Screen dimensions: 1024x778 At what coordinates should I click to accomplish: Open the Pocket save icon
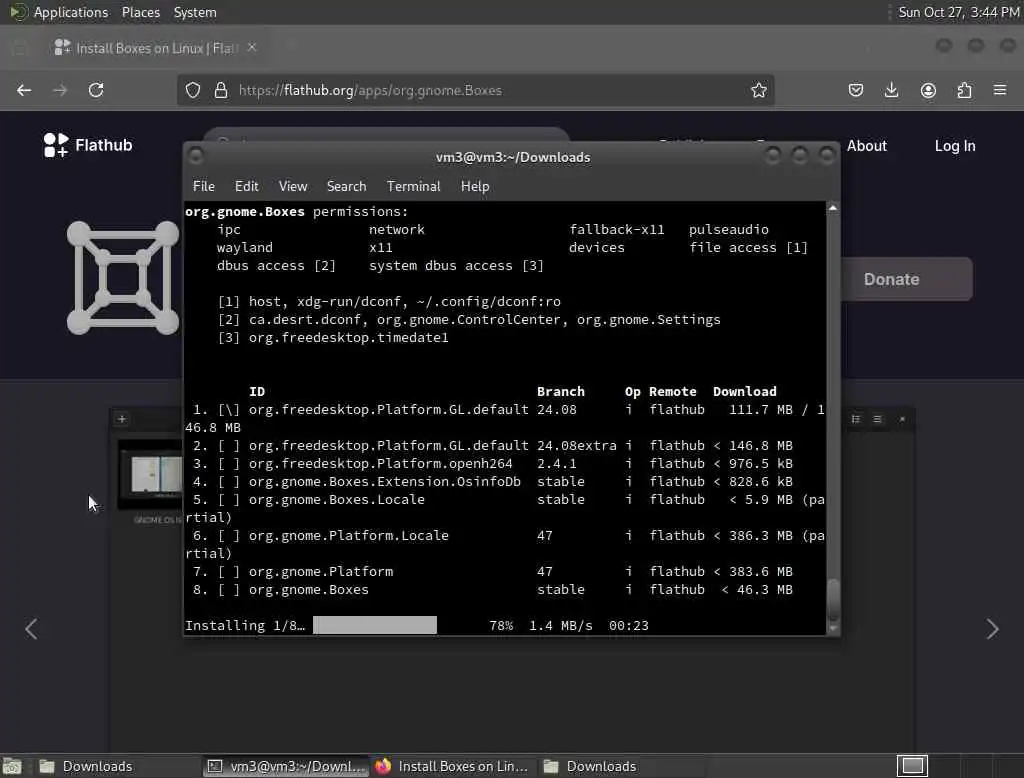coord(856,90)
